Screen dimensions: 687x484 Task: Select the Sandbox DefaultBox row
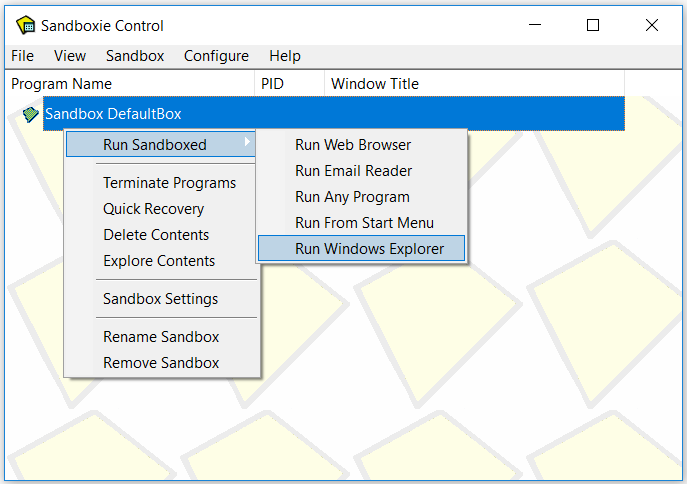click(334, 114)
